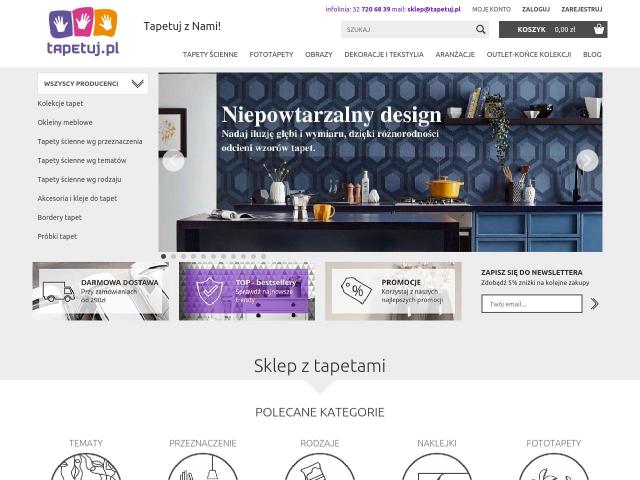Click the search magnifier icon
The height and width of the screenshot is (480, 640).
(x=480, y=29)
